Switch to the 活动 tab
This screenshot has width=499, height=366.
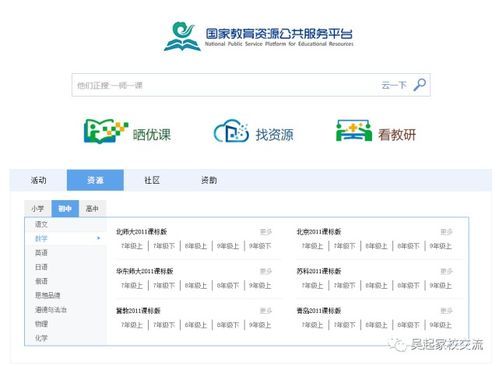pyautogui.click(x=39, y=180)
